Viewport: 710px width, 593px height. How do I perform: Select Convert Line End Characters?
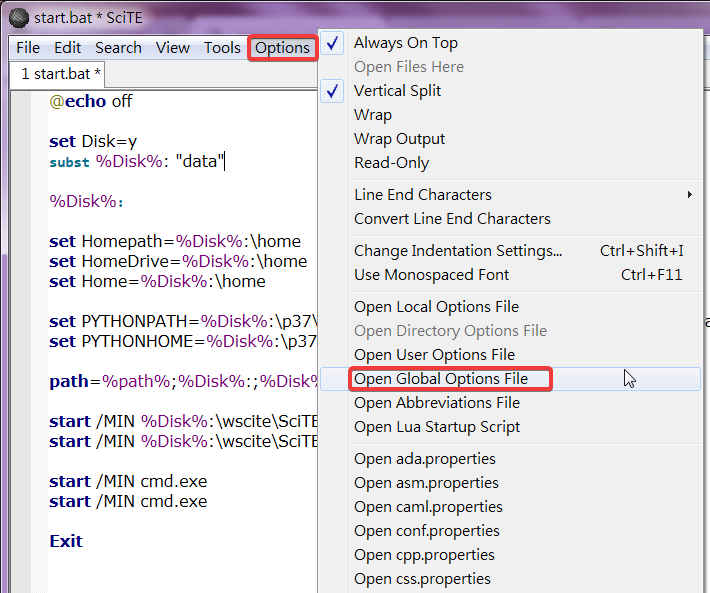point(452,219)
